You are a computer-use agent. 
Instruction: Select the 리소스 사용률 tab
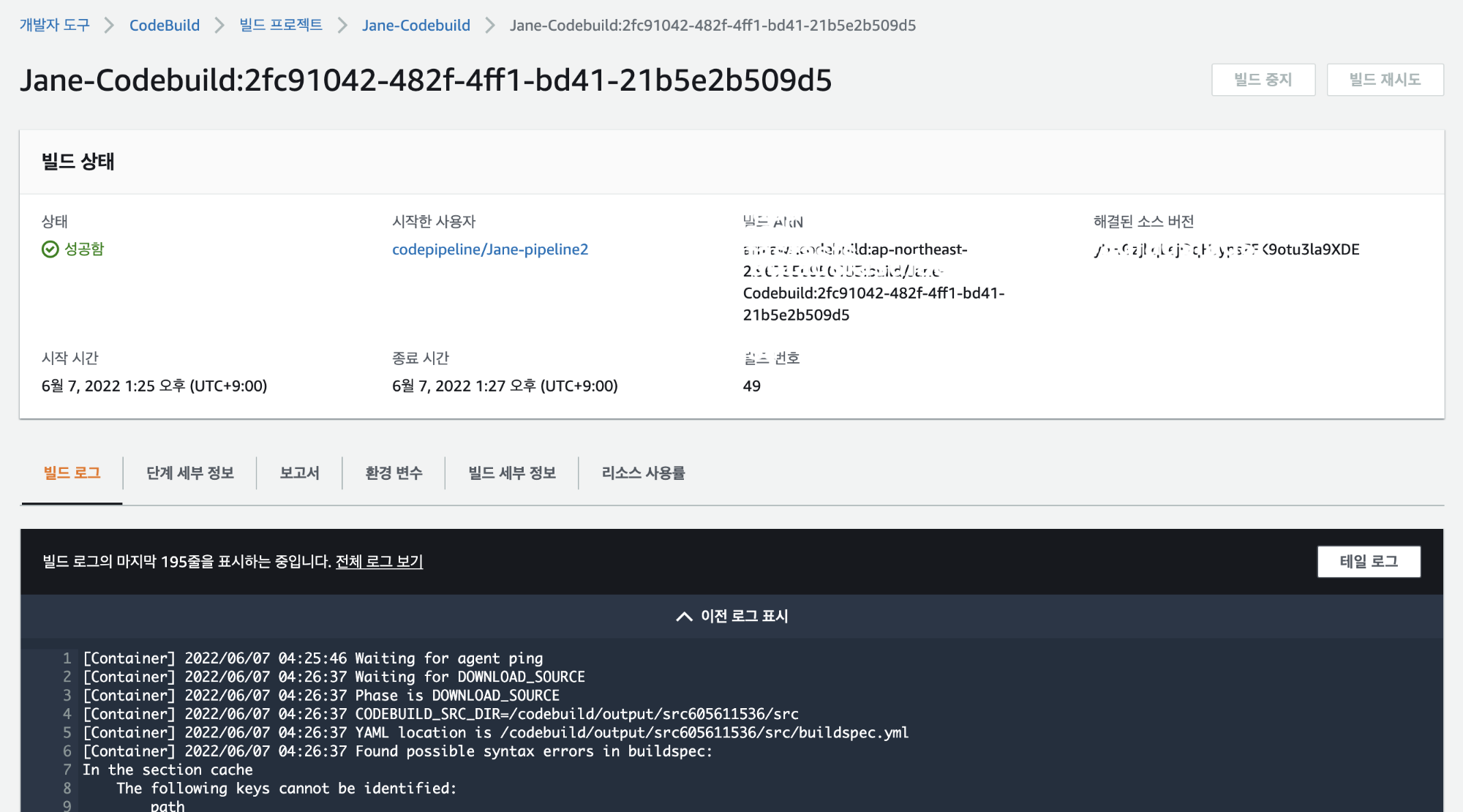pos(643,473)
